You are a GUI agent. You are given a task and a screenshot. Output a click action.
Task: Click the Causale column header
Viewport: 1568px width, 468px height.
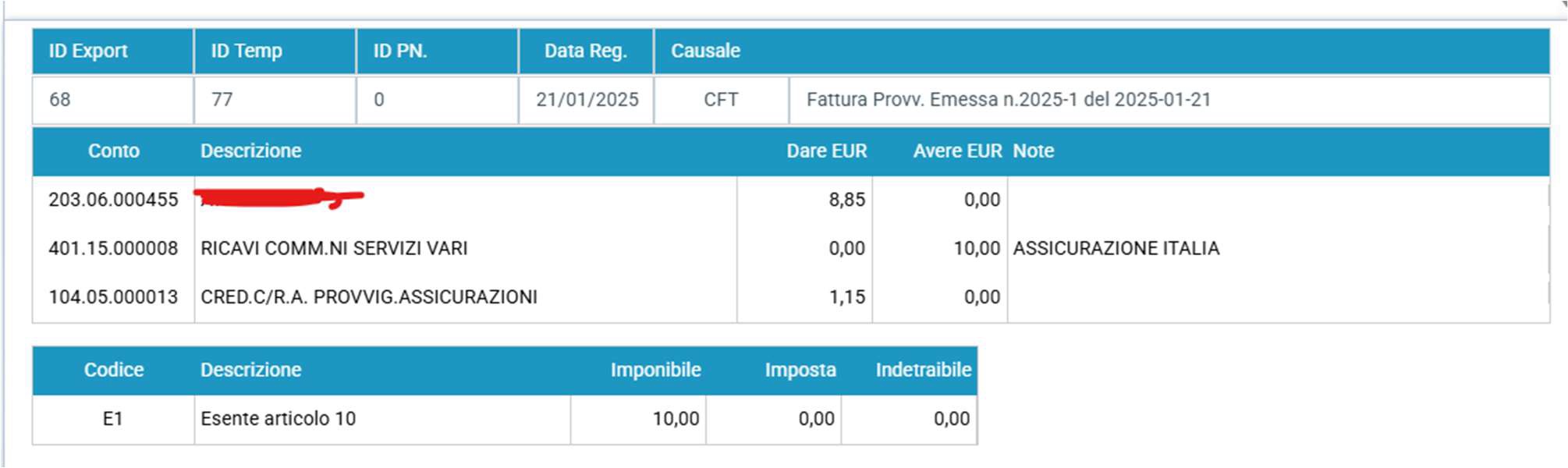coord(1102,51)
